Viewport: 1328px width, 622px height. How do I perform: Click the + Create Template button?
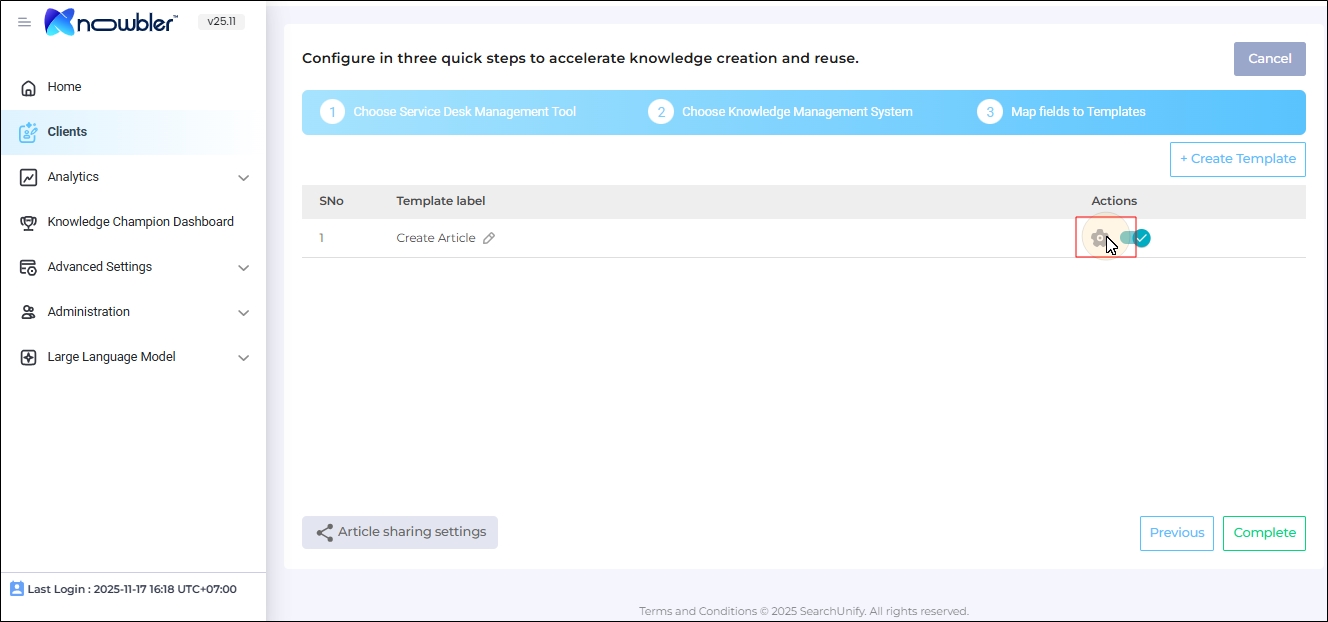(1237, 159)
